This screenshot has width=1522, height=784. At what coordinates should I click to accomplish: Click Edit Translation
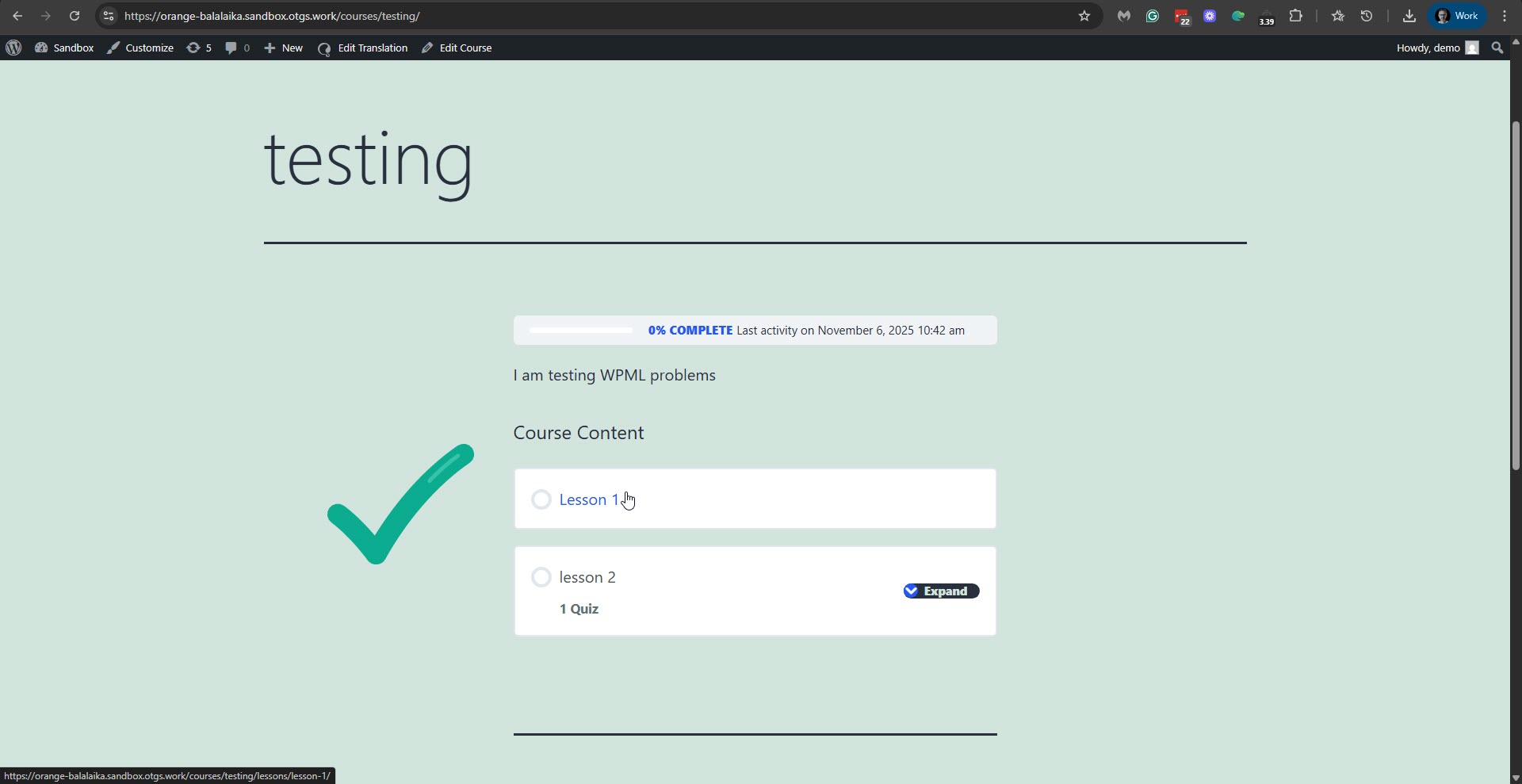pyautogui.click(x=362, y=48)
